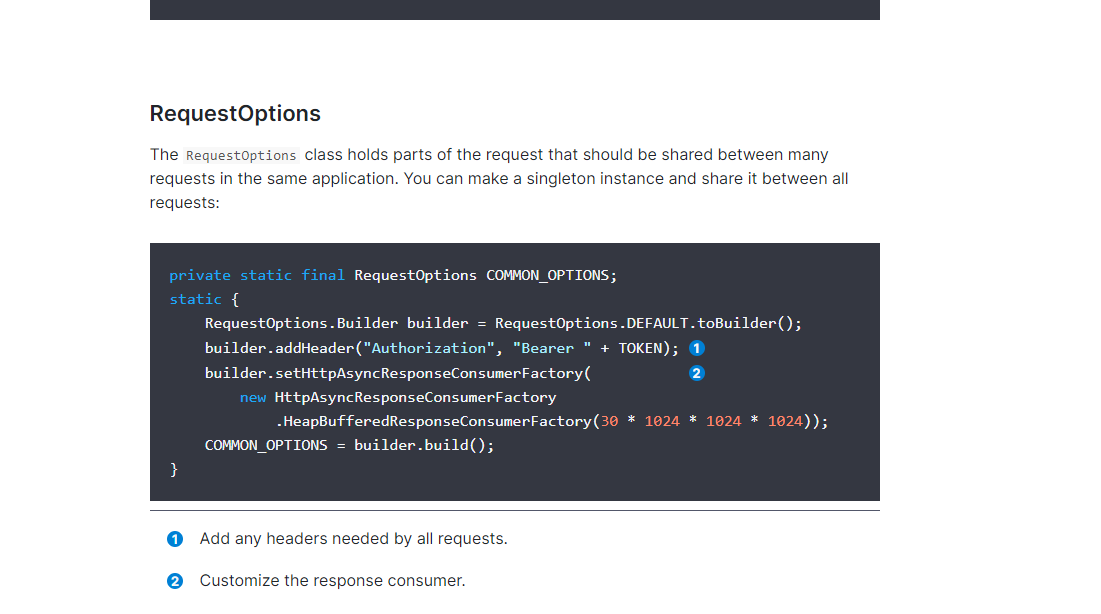Click 'COMMON_OPTIONS = builder.build();' code line
1101x614 pixels.
350,445
